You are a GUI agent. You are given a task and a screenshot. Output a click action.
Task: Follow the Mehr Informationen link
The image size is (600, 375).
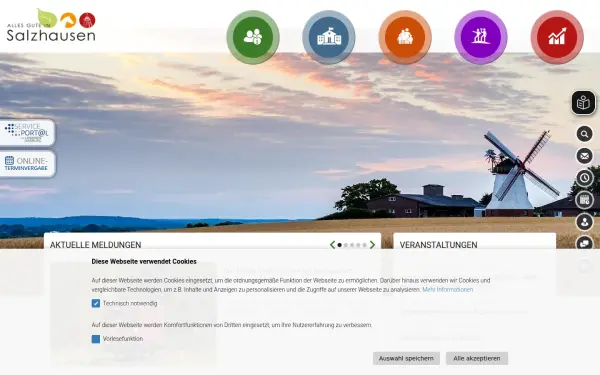click(447, 290)
